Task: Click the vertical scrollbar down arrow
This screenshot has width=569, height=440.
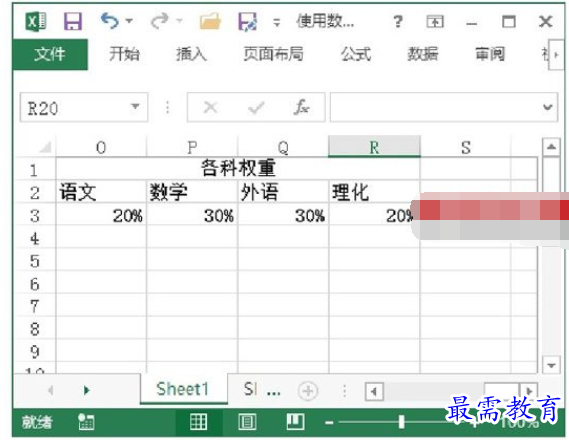Action: 551,365
